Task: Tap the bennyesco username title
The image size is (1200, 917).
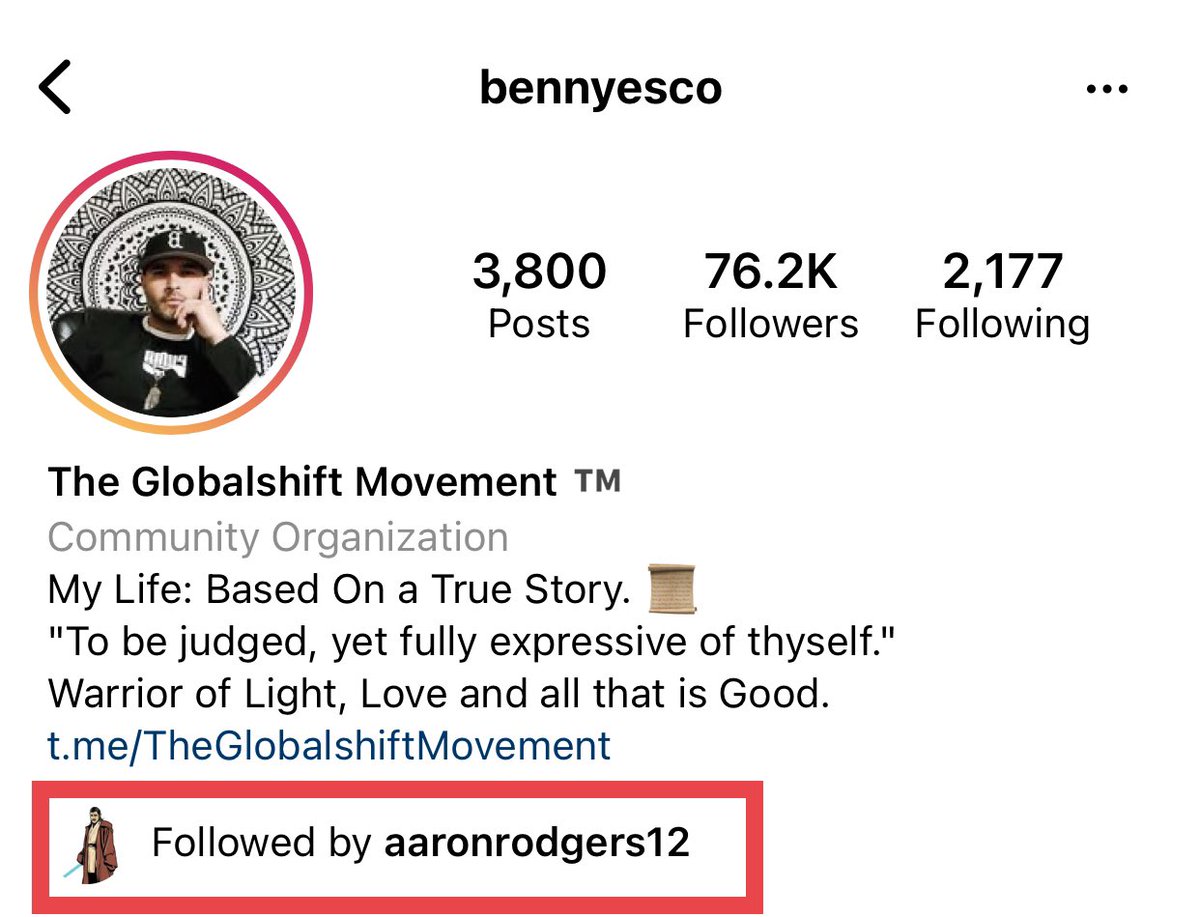Action: [x=600, y=88]
